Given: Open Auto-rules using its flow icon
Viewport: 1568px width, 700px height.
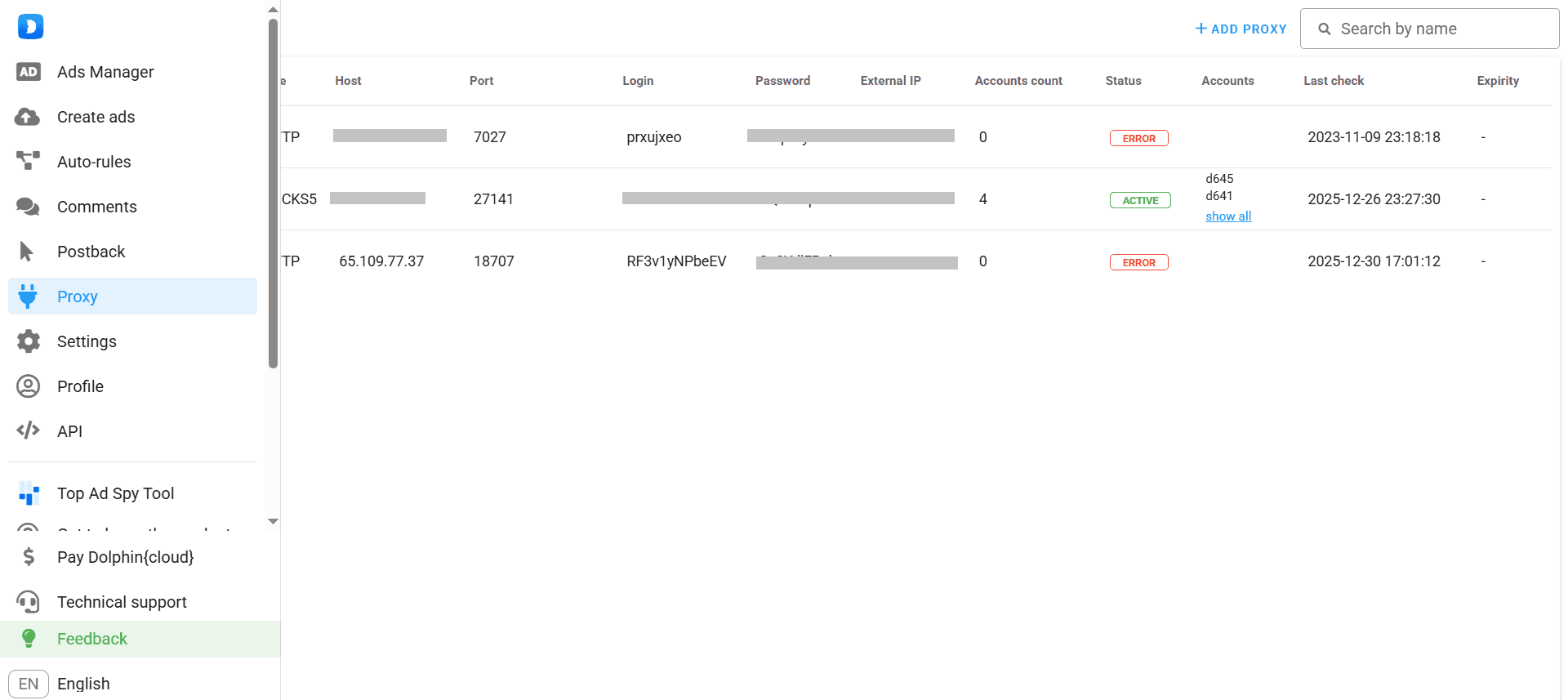Looking at the screenshot, I should click(28, 161).
